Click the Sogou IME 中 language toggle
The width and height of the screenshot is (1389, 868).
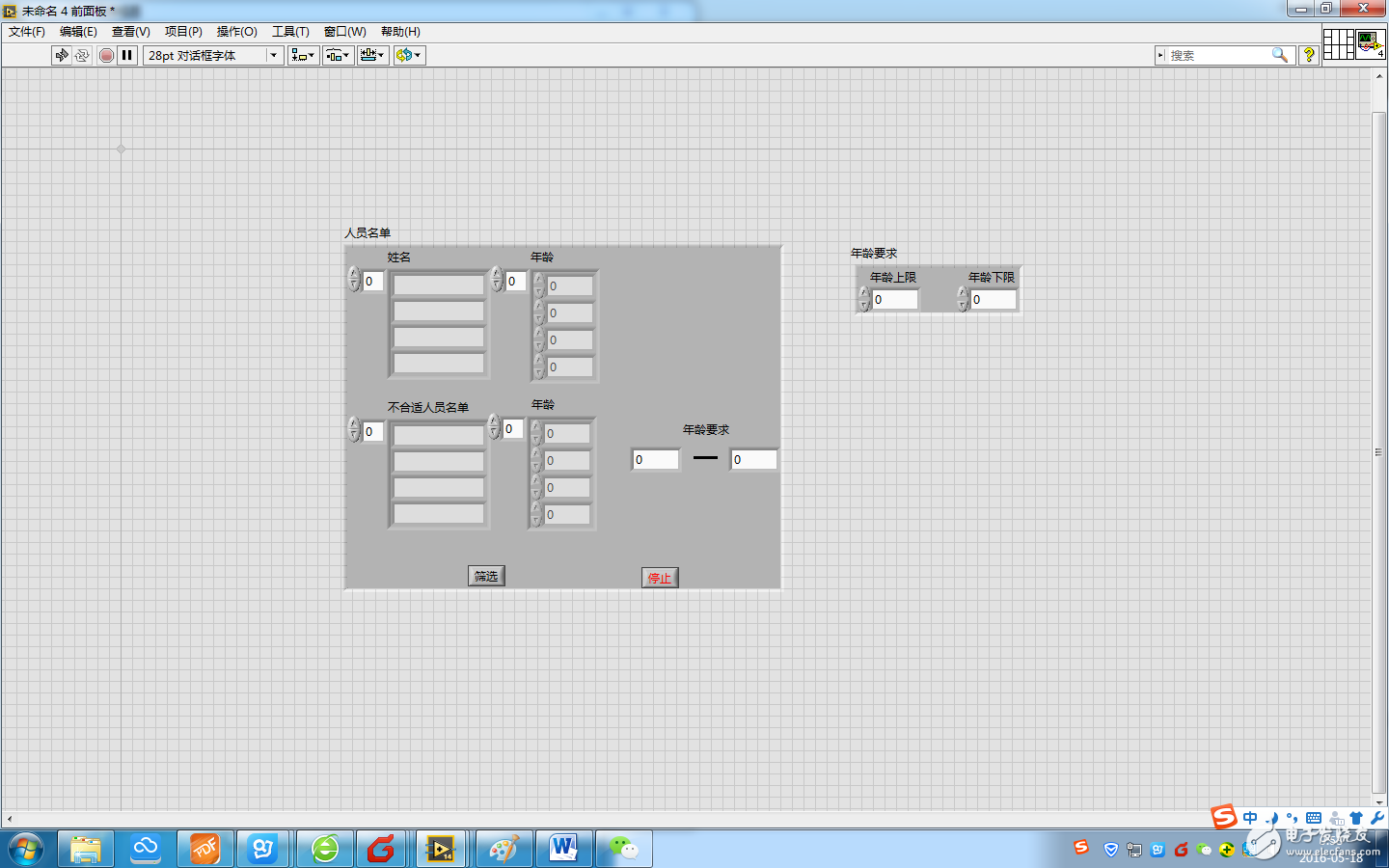coord(1250,818)
